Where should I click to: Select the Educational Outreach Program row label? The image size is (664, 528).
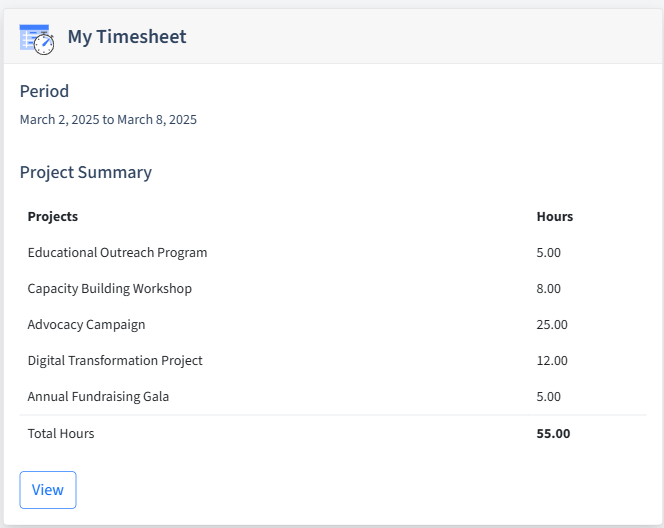click(x=117, y=252)
